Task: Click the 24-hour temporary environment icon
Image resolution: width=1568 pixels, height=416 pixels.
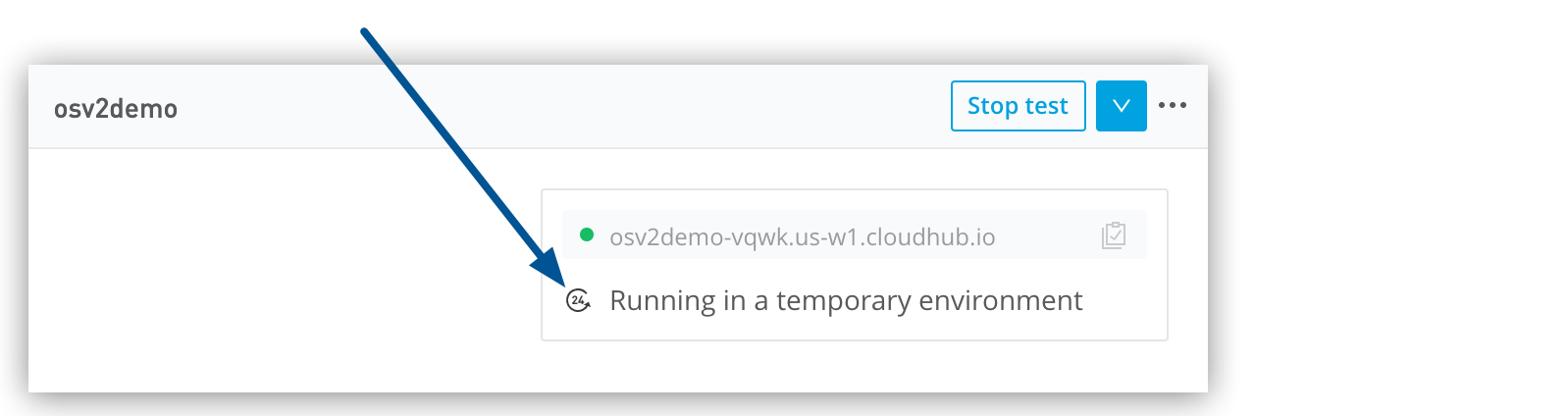Action: point(579,300)
